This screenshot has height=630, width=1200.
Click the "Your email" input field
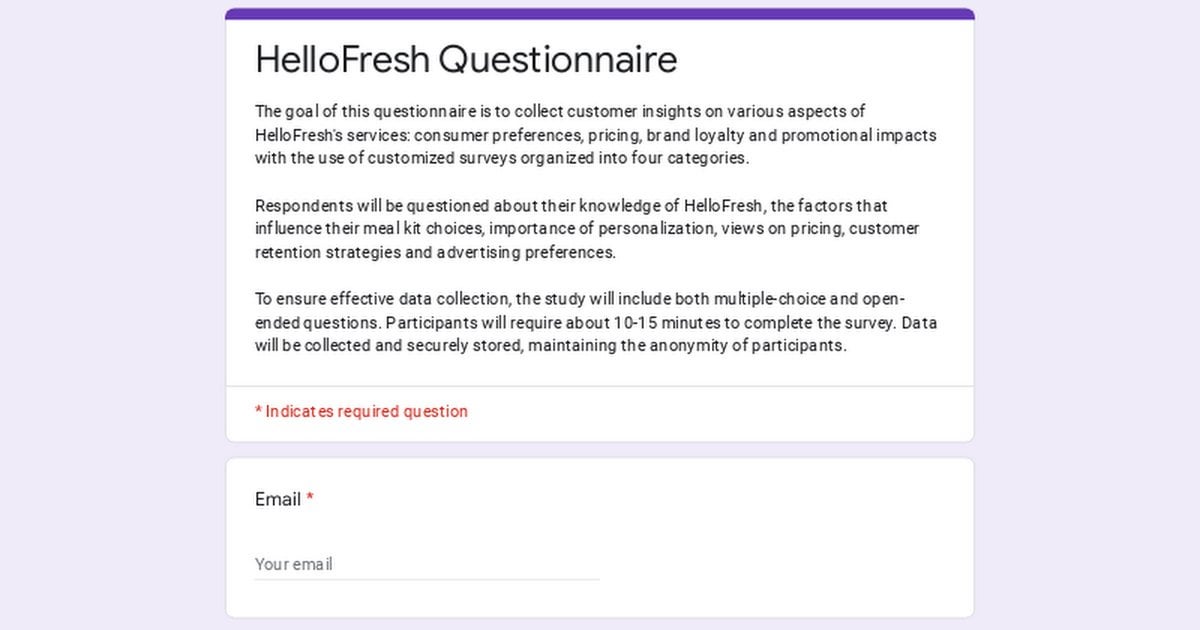(425, 564)
